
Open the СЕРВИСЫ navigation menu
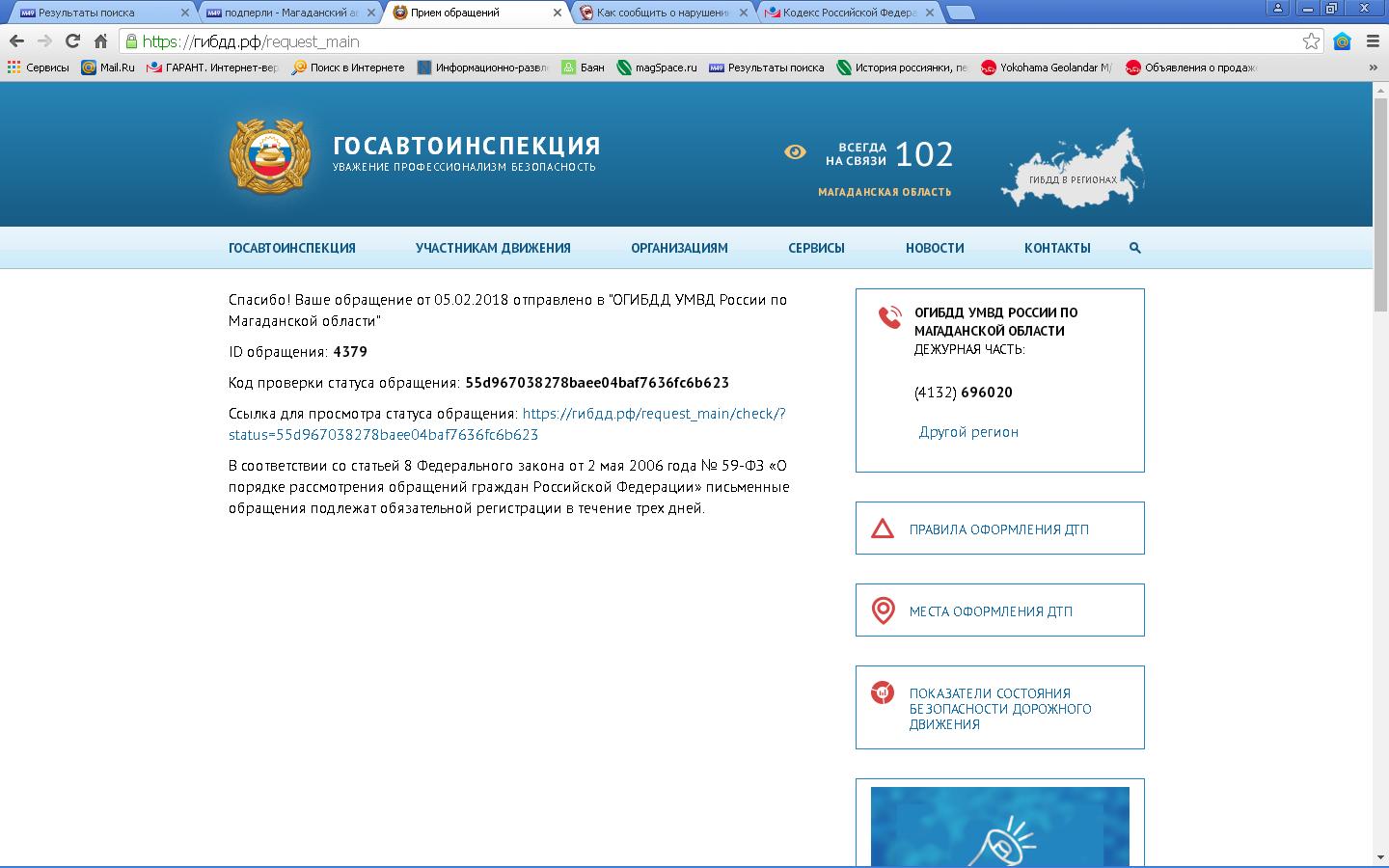coord(816,248)
